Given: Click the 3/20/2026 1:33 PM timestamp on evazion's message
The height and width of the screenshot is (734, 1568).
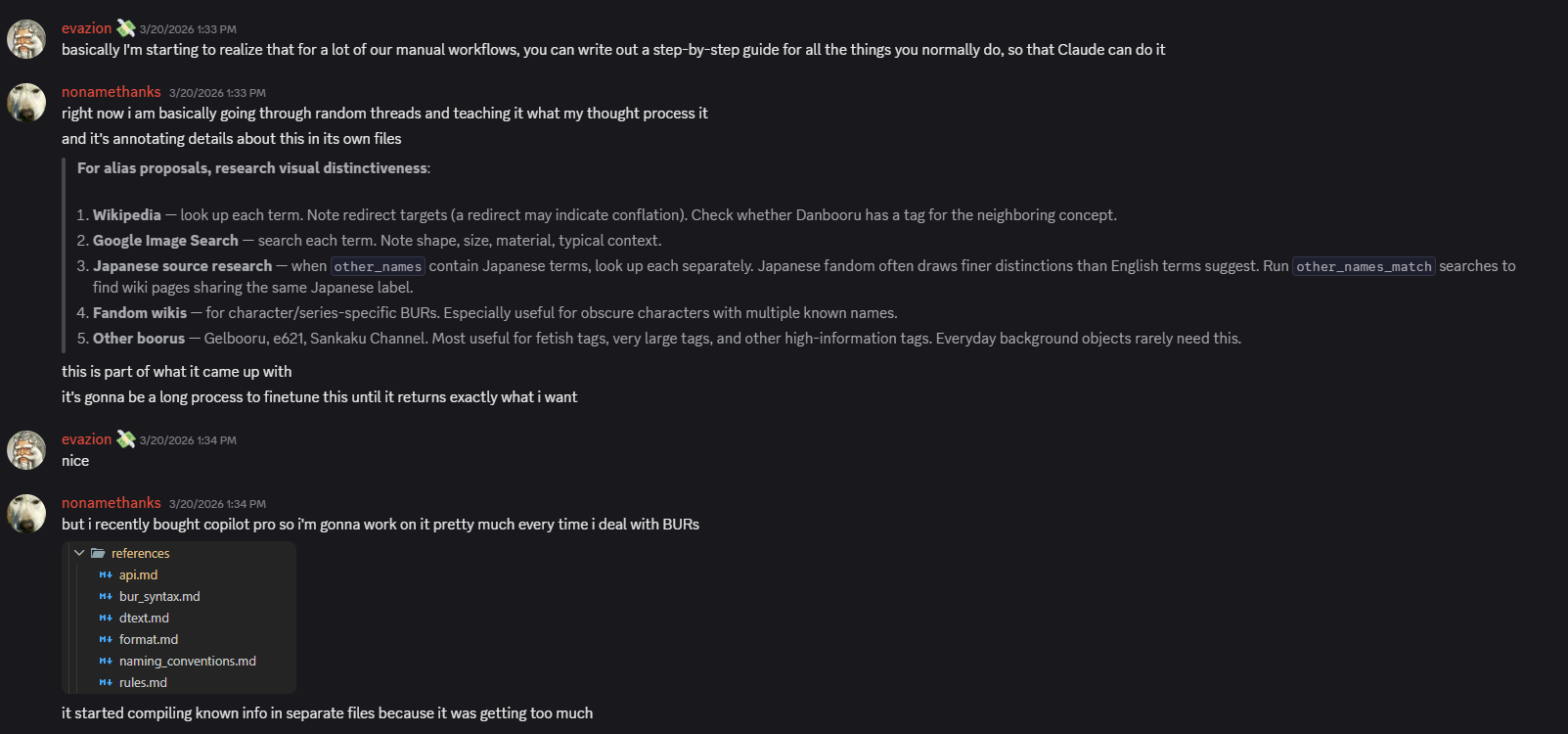Looking at the screenshot, I should [x=188, y=29].
